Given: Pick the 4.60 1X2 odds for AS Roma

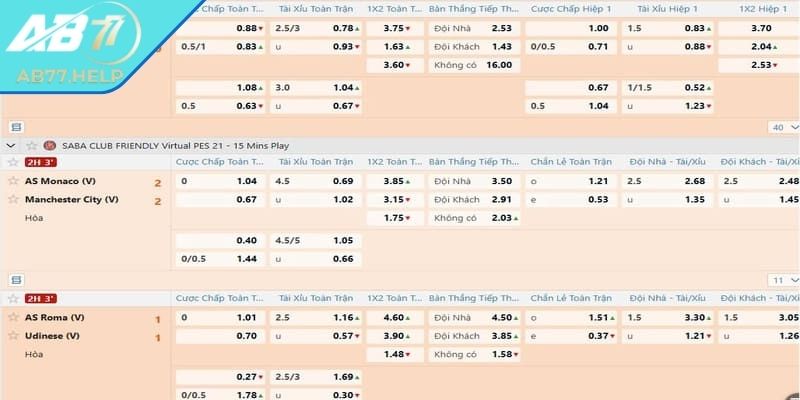Looking at the screenshot, I should coord(394,317).
